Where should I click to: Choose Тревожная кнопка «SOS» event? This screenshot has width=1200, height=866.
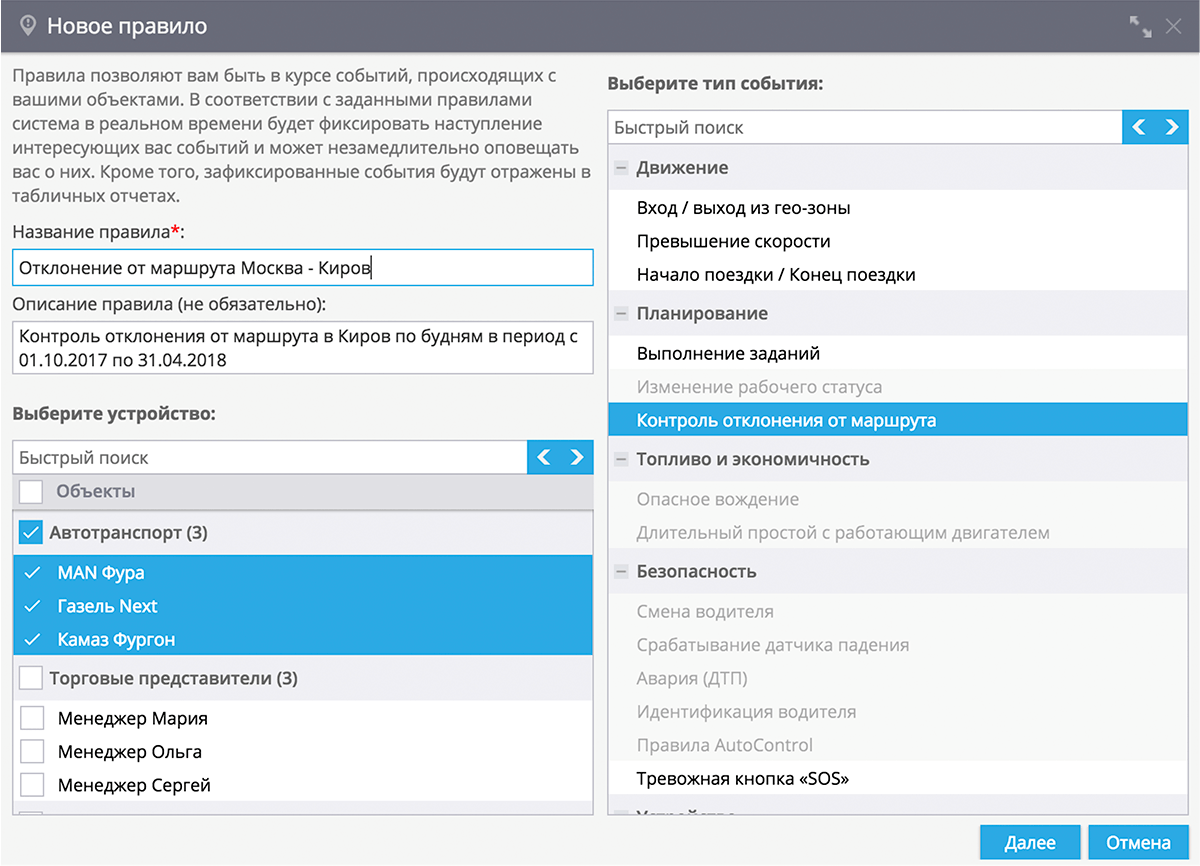[x=742, y=778]
